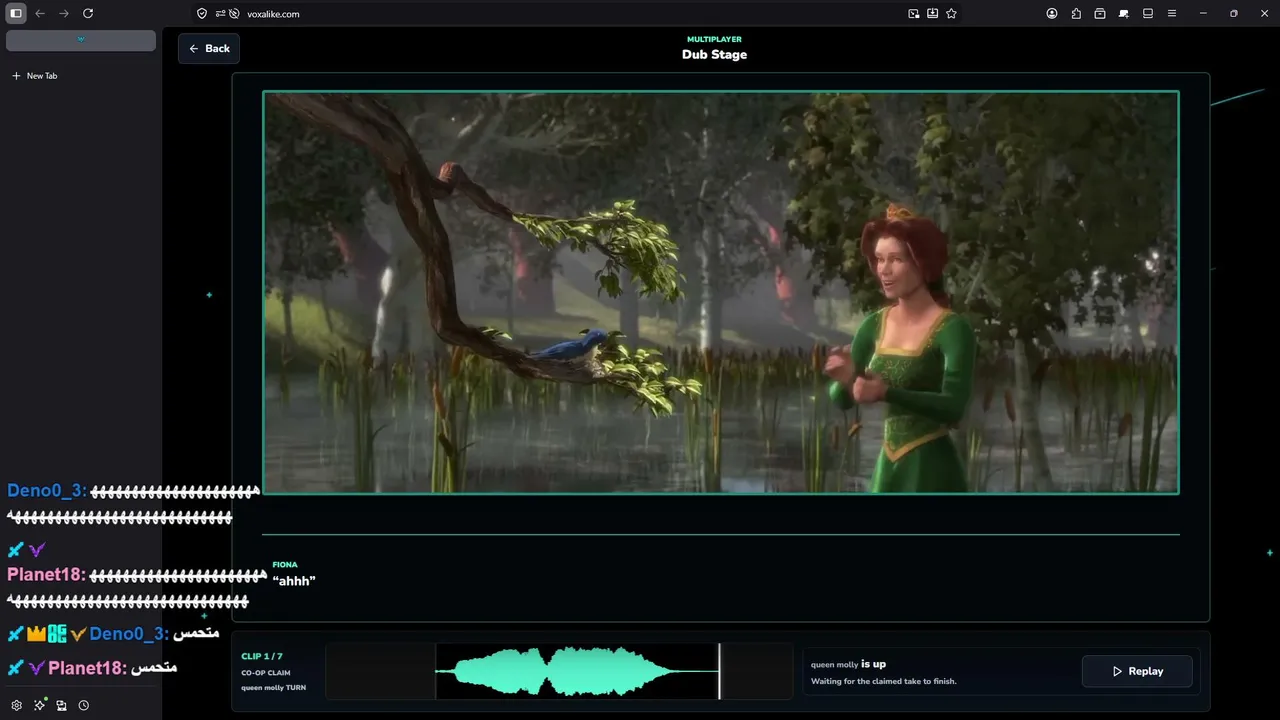This screenshot has width=1280, height=720.
Task: Open the sparkle AI icon in sidebar
Action: click(x=40, y=705)
